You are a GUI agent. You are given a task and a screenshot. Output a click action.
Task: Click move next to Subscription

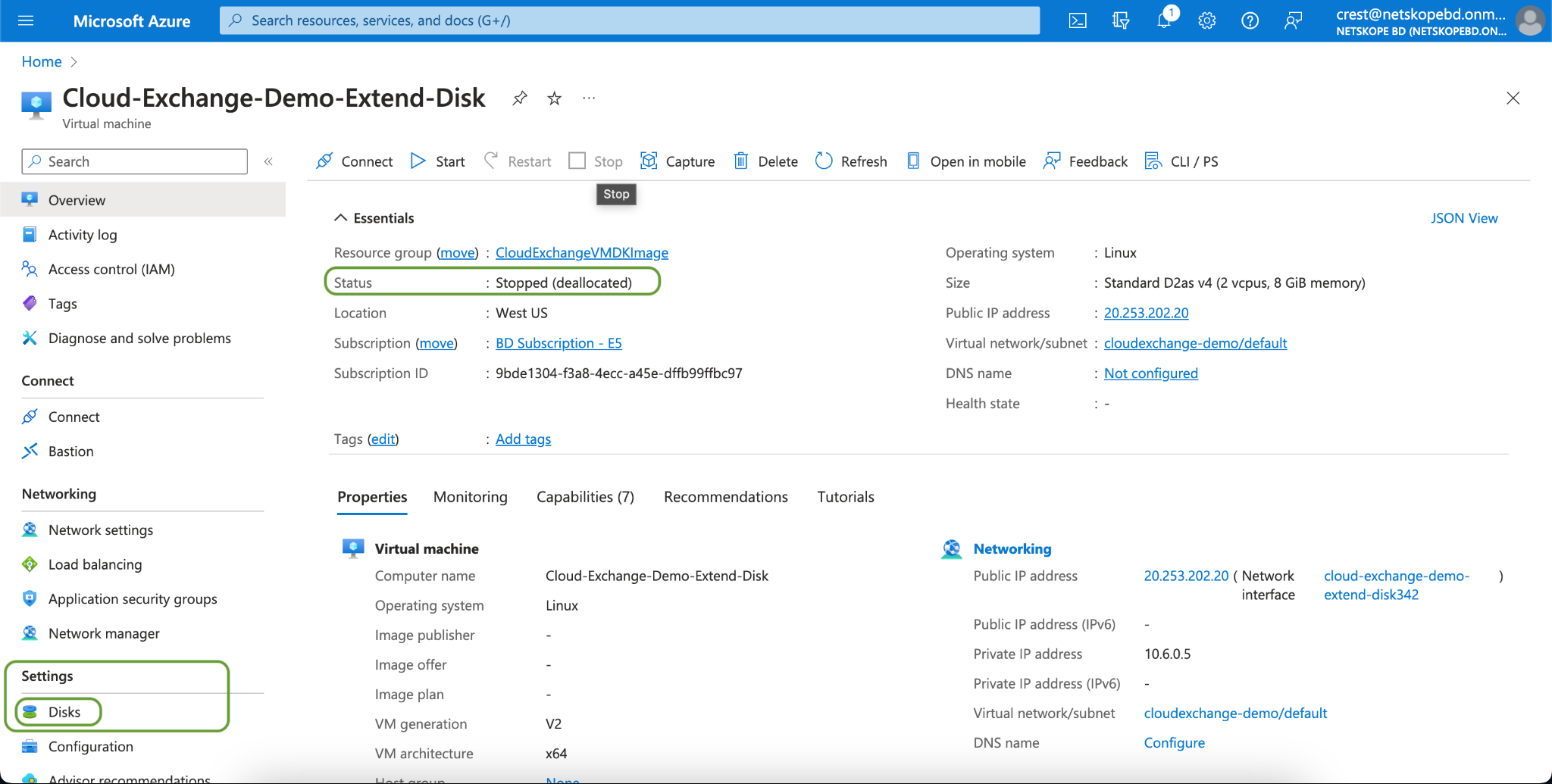pyautogui.click(x=436, y=343)
